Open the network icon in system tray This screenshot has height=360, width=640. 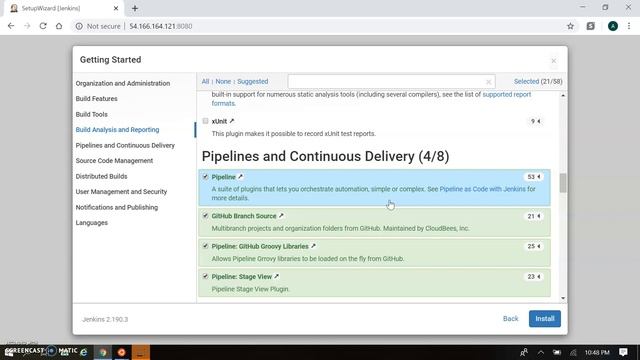573,352
